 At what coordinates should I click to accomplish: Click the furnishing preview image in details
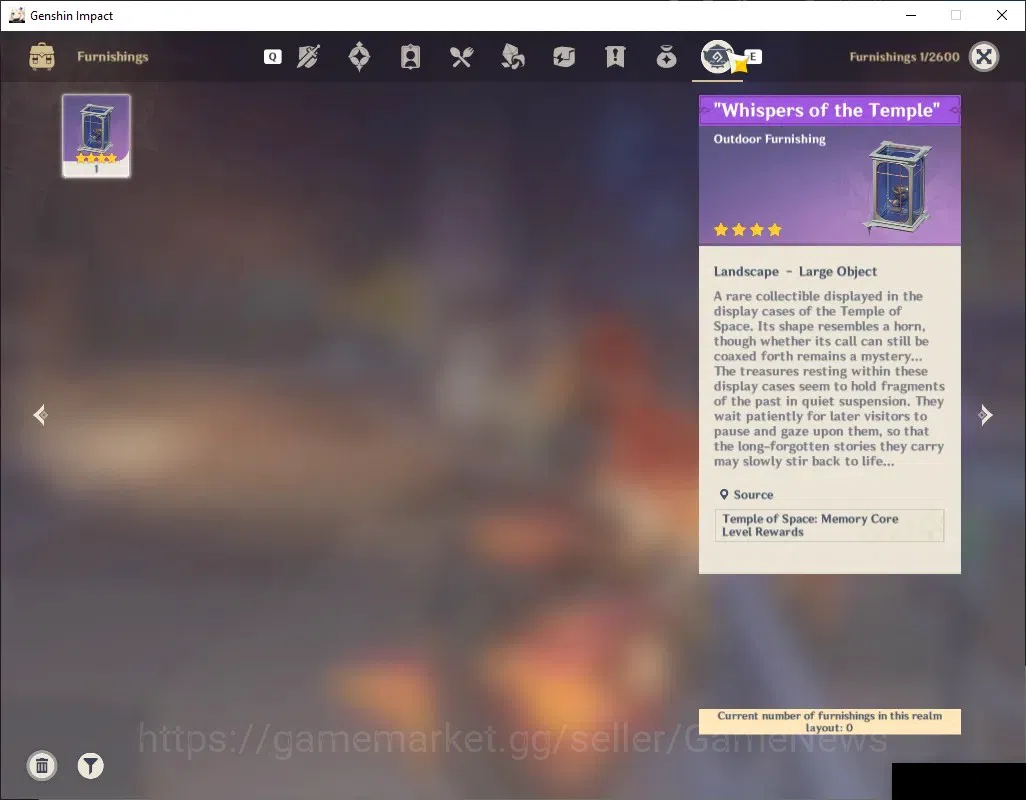point(898,188)
